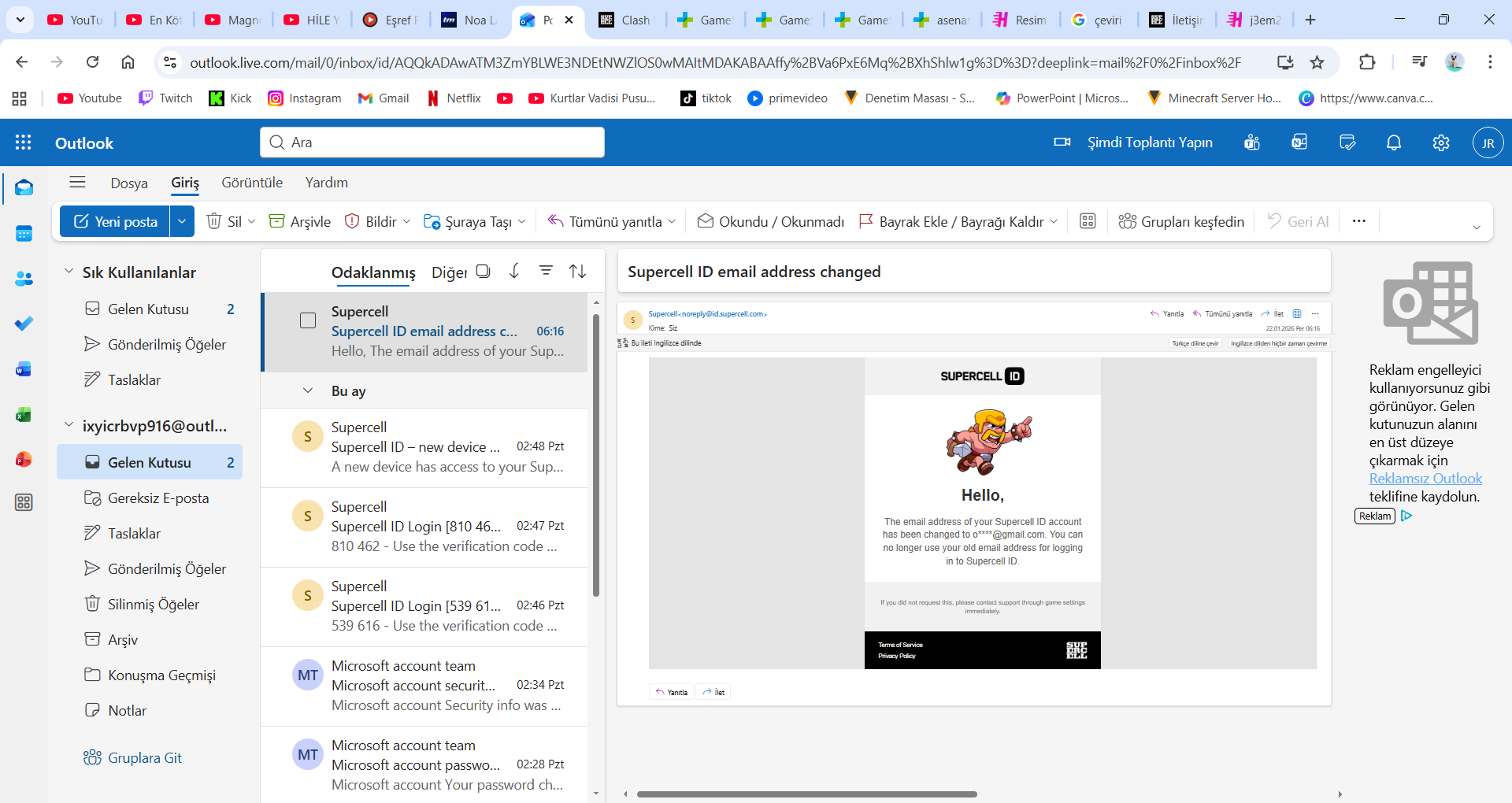The image size is (1512, 803).
Task: Open Bildir dropdown options
Action: coord(406,221)
